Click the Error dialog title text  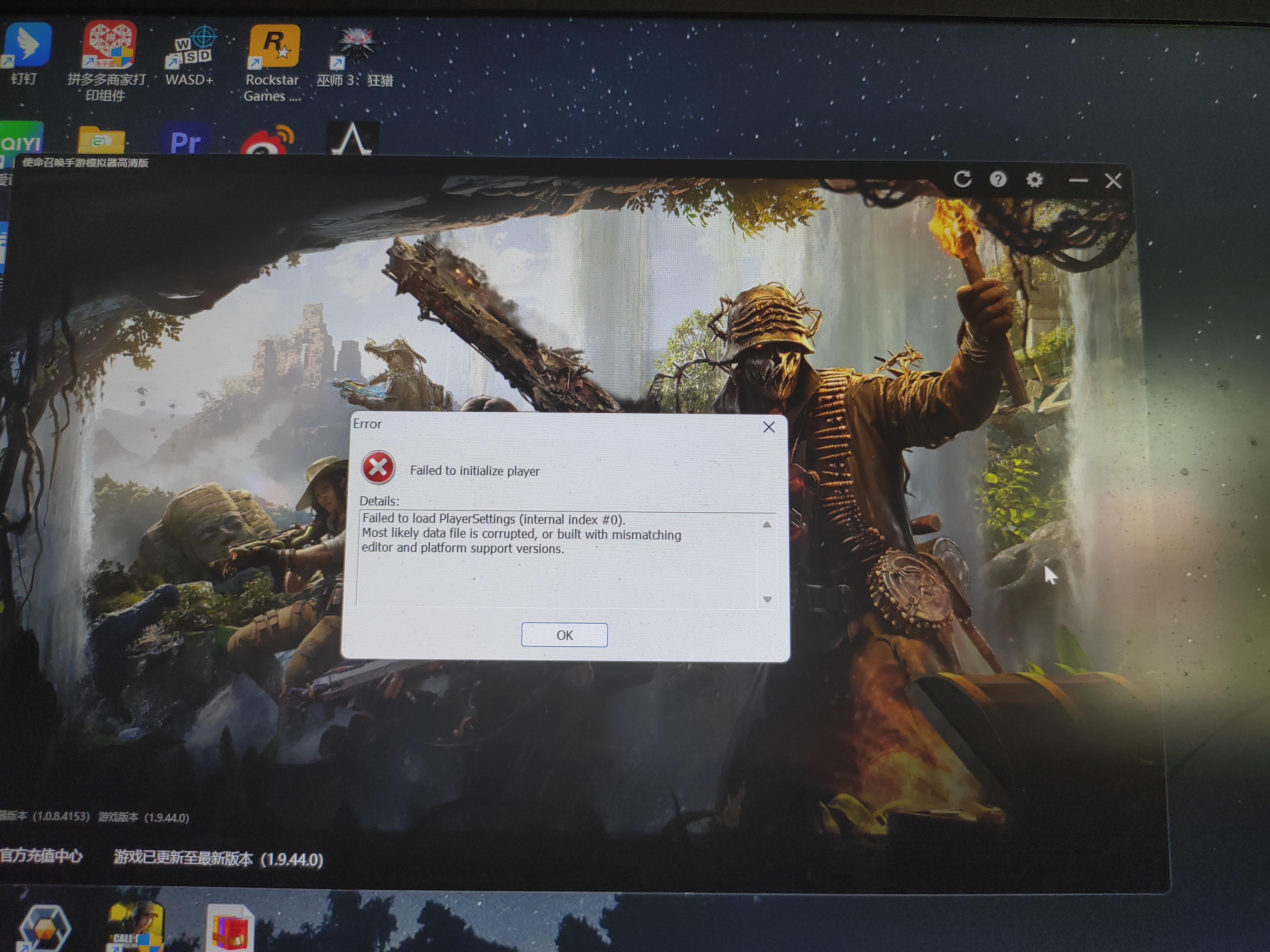point(367,423)
